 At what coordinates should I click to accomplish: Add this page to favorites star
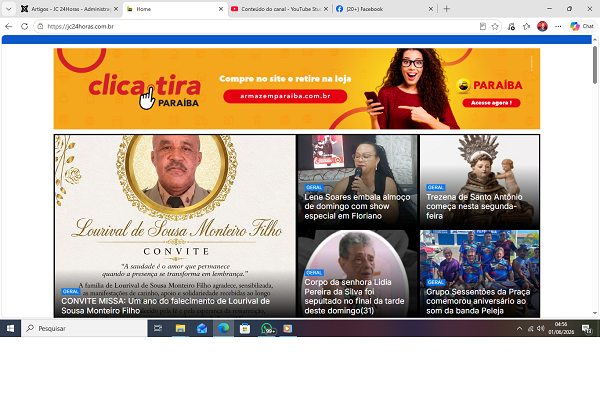click(x=495, y=26)
